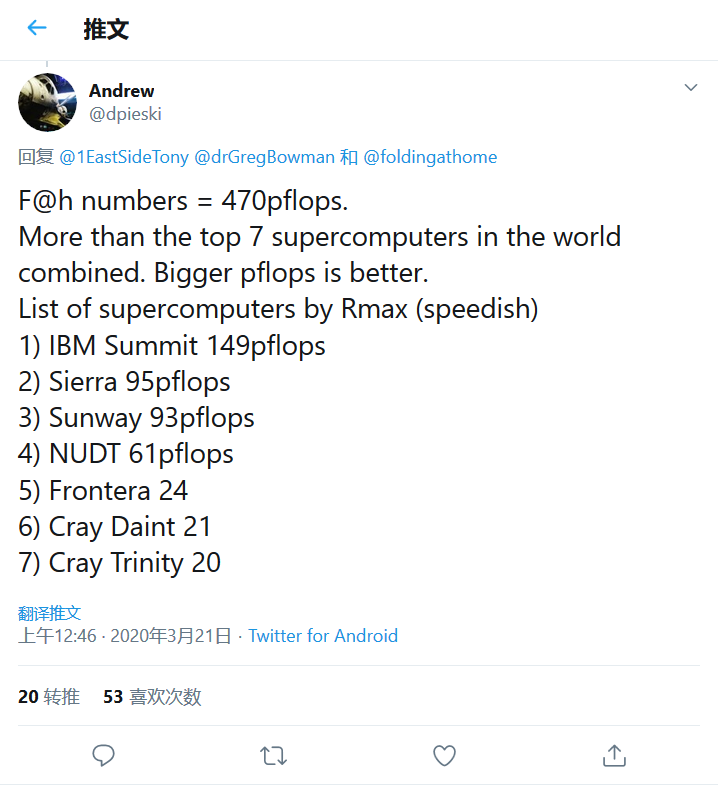Open the @dpieski handle

[x=125, y=114]
